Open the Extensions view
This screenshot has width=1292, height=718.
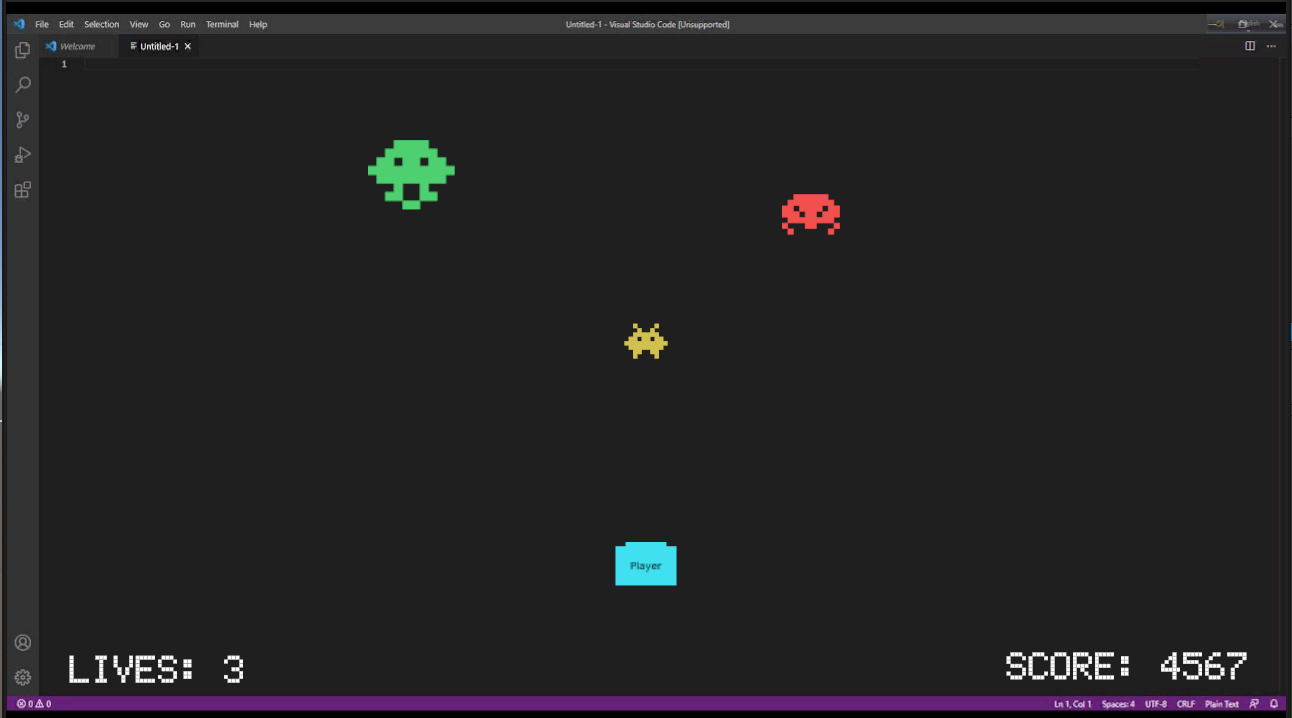22,190
